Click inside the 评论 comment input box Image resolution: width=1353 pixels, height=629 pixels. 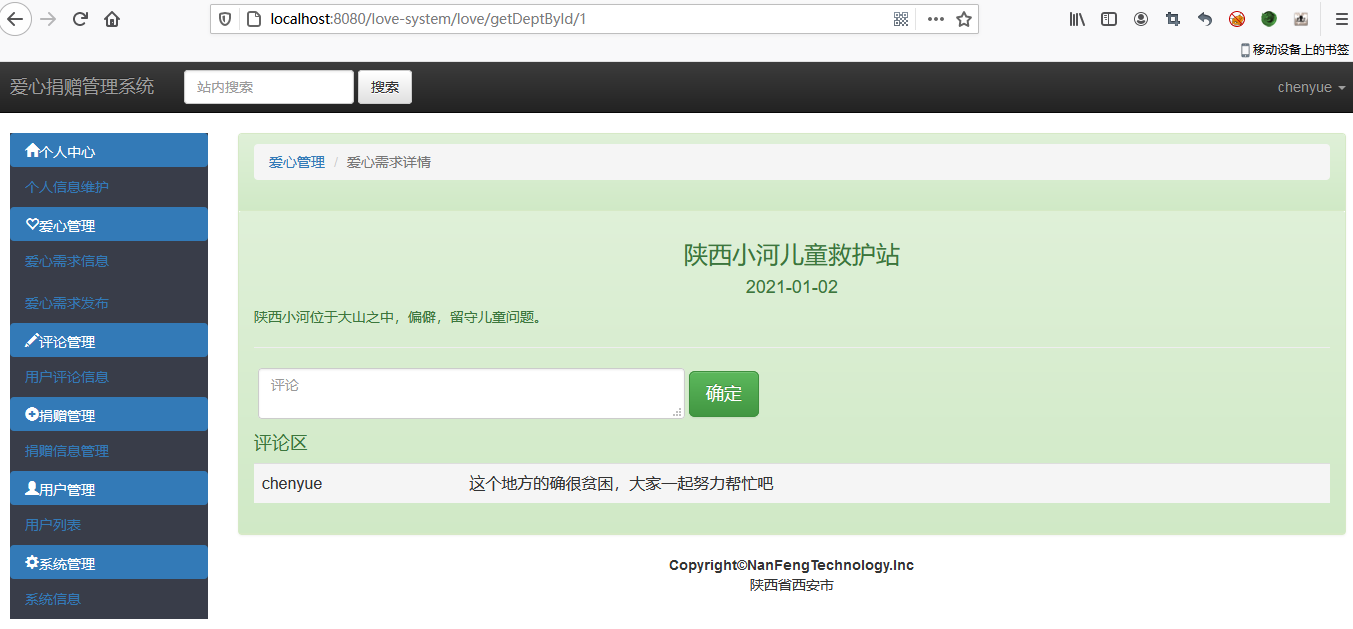470,393
